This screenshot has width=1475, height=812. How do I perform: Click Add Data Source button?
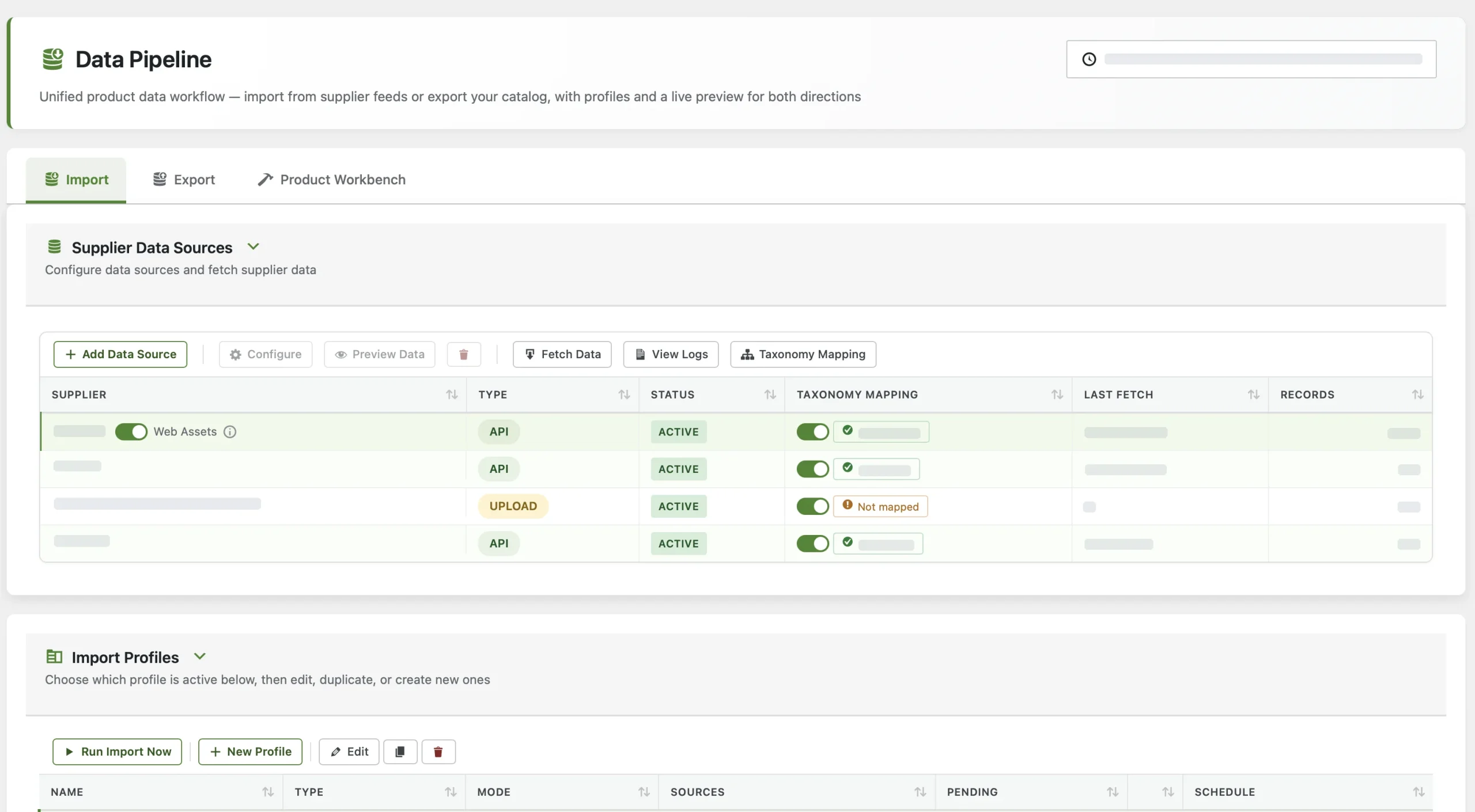coord(120,354)
